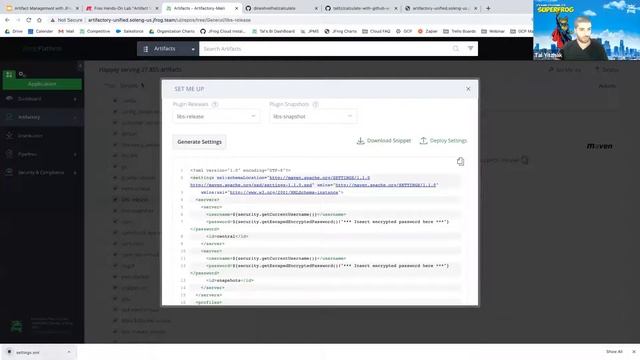Click the JFrog frog logo at sidebar bottom
640x360 pixels.
pyautogui.click(x=16, y=326)
